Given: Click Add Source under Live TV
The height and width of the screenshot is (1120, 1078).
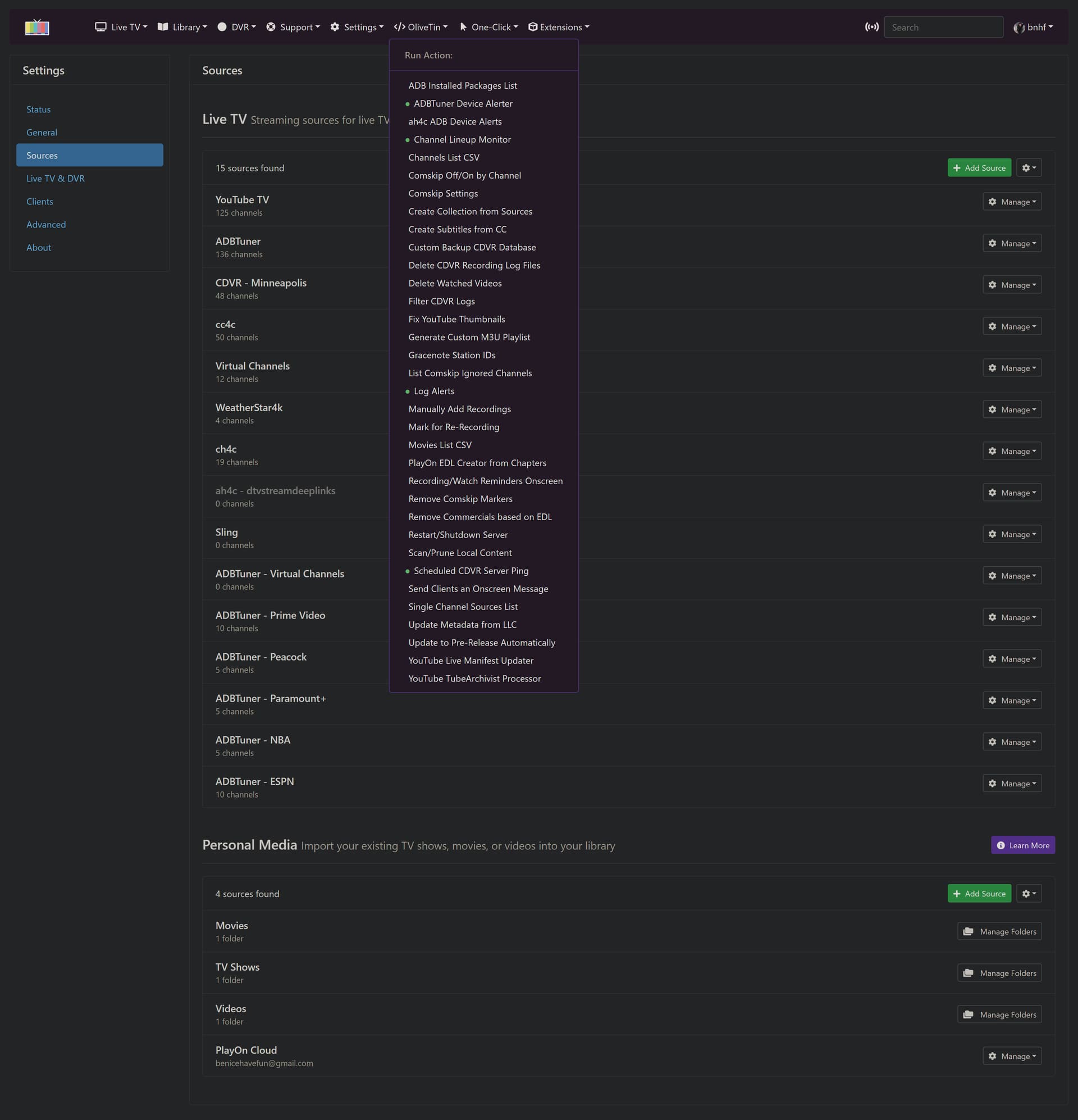Looking at the screenshot, I should pos(979,168).
